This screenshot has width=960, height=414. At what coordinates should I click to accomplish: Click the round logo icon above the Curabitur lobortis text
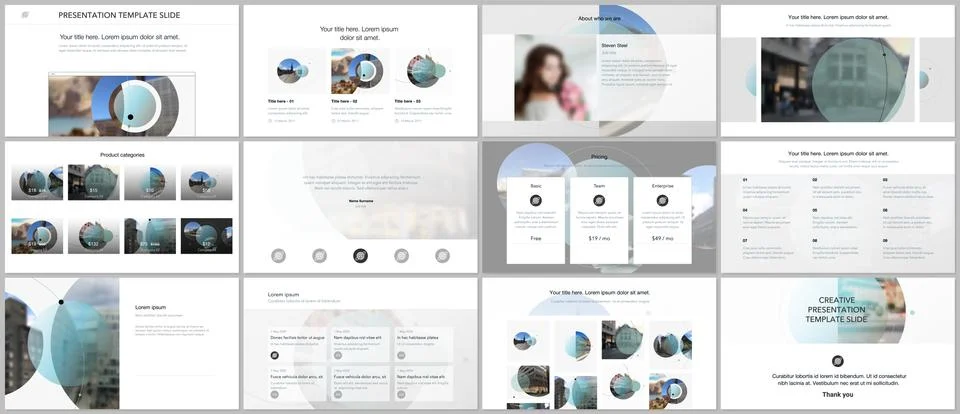tap(838, 361)
